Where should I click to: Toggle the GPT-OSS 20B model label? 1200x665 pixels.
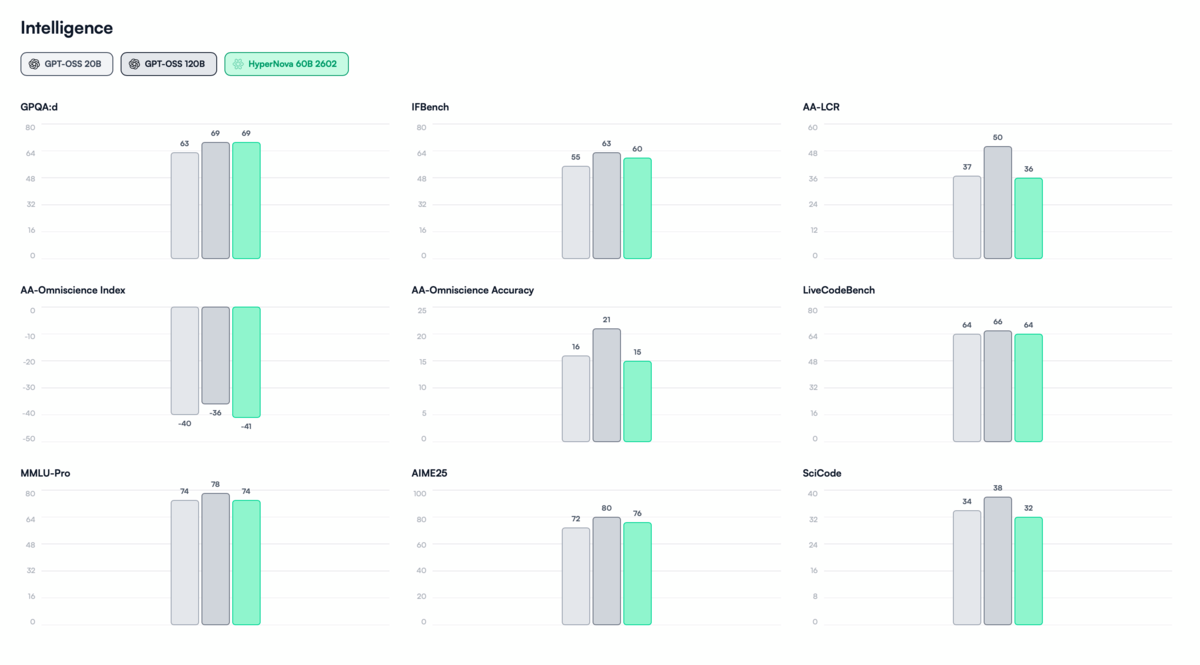click(x=73, y=64)
